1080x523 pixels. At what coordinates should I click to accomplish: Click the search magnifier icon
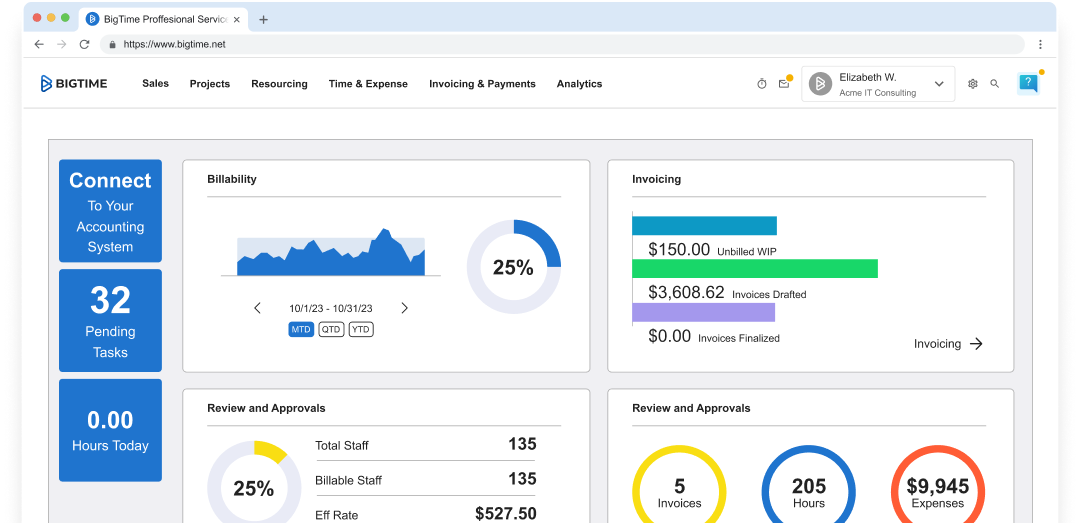pyautogui.click(x=994, y=84)
